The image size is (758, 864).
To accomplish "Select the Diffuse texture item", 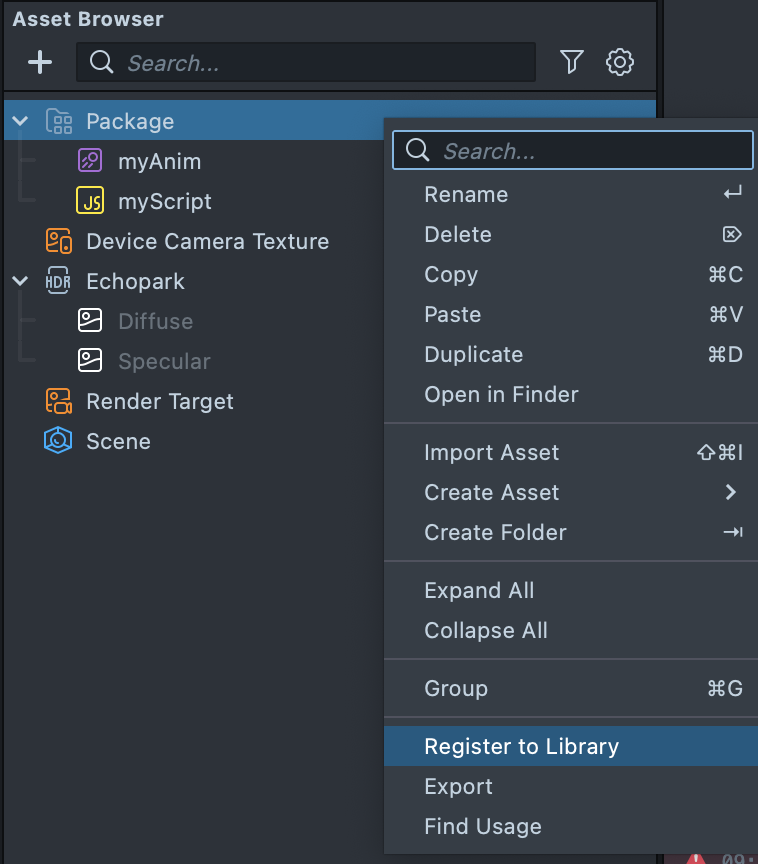I will (x=155, y=321).
